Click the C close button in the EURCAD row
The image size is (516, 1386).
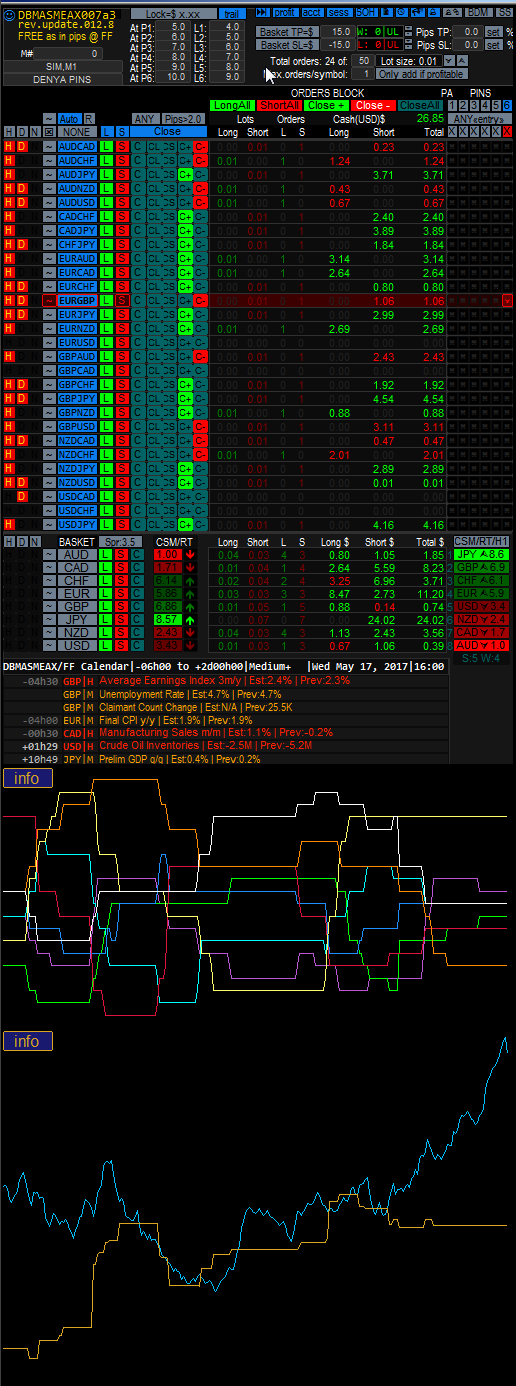137,272
